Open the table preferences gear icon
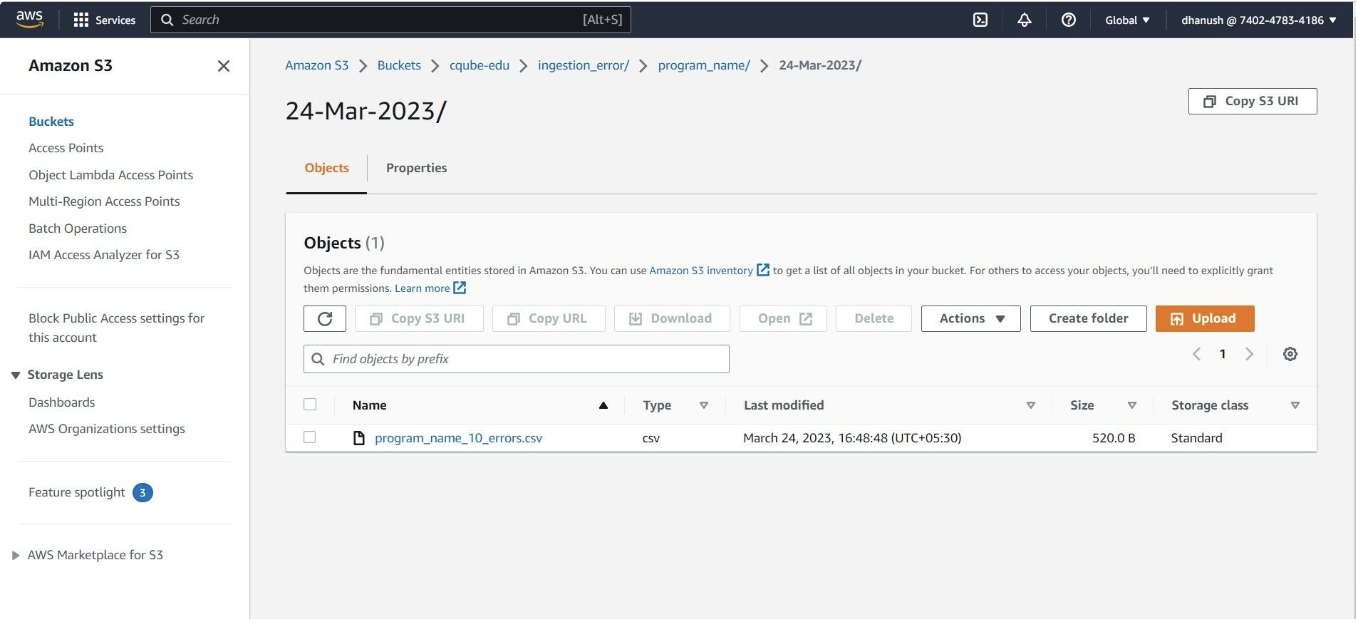Image resolution: width=1356 pixels, height=630 pixels. coord(1290,354)
